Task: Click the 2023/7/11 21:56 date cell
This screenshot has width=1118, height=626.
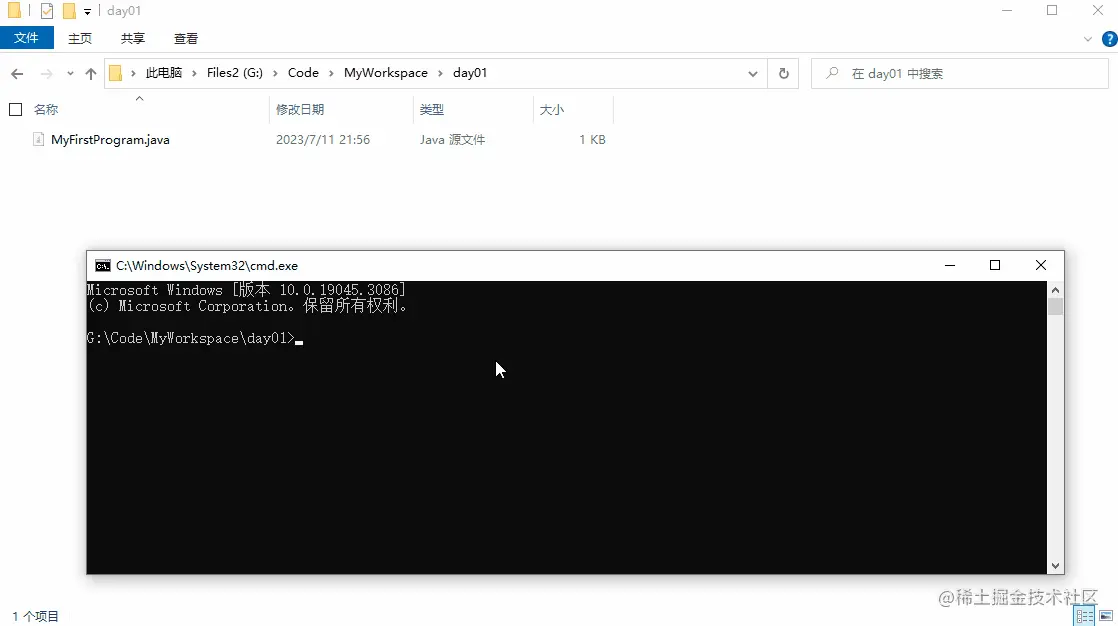Action: (323, 140)
